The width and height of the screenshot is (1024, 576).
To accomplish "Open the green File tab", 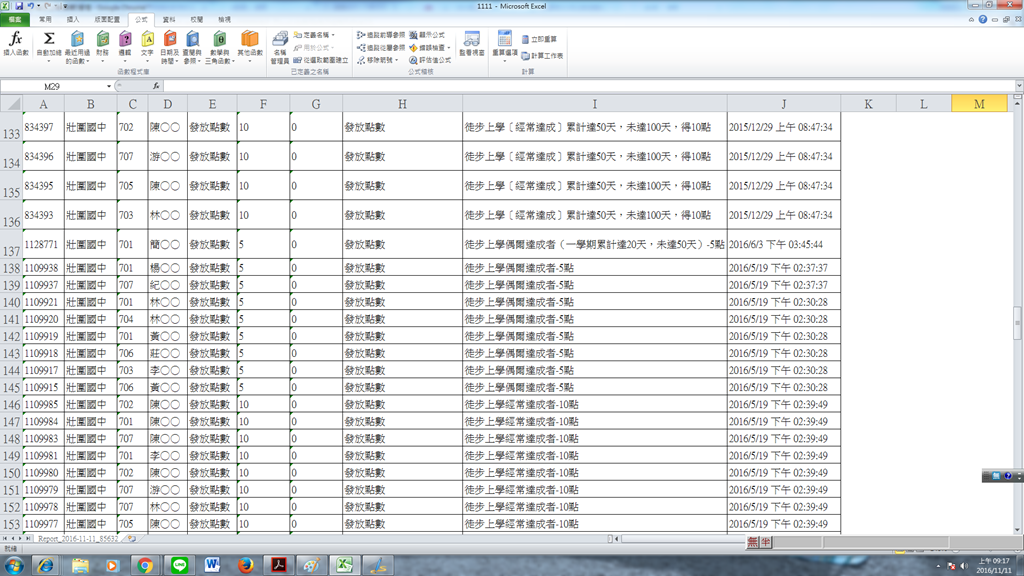I will coord(14,20).
